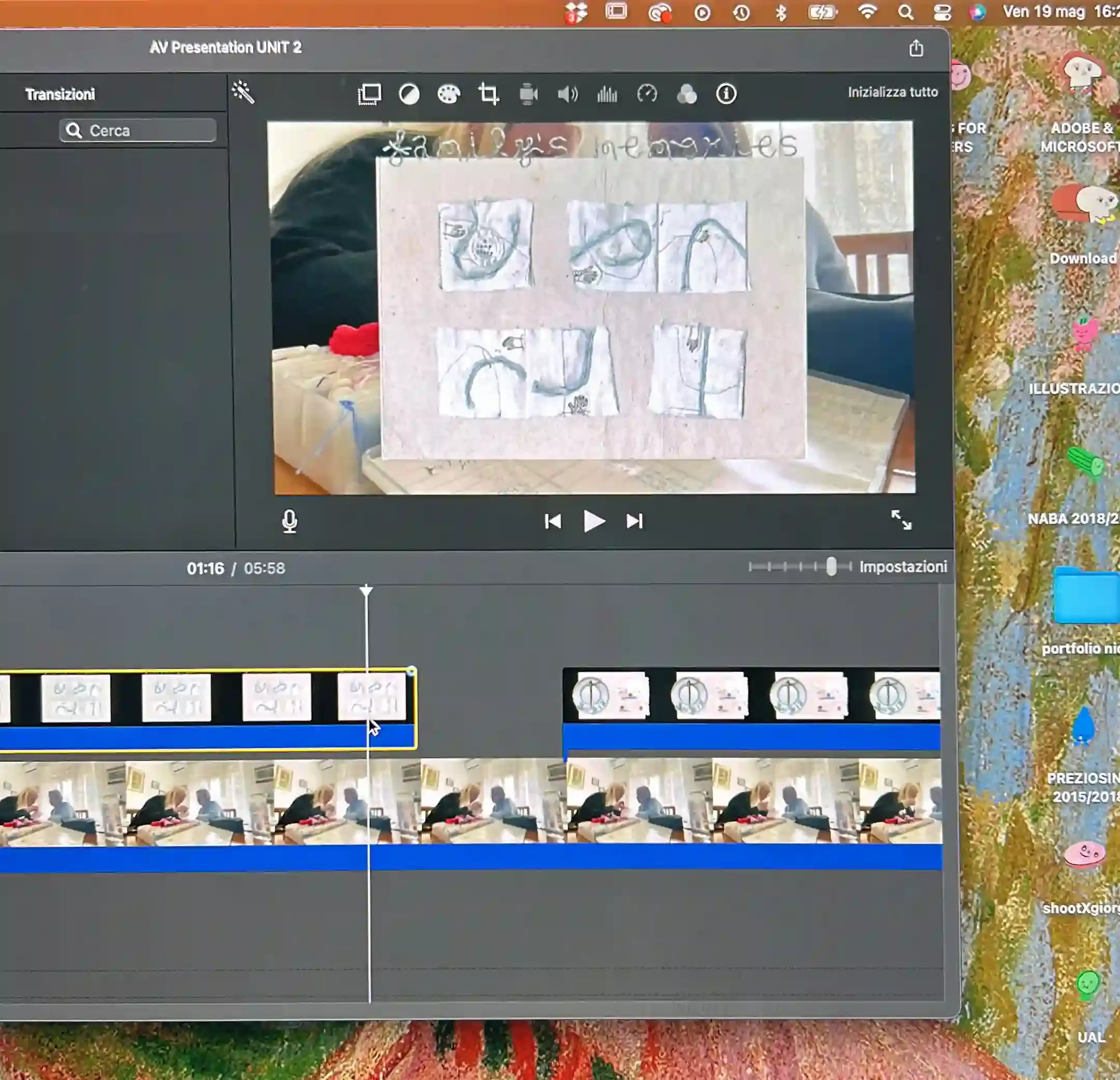Play the video in the viewer
Viewport: 1120px width, 1080px height.
point(594,521)
